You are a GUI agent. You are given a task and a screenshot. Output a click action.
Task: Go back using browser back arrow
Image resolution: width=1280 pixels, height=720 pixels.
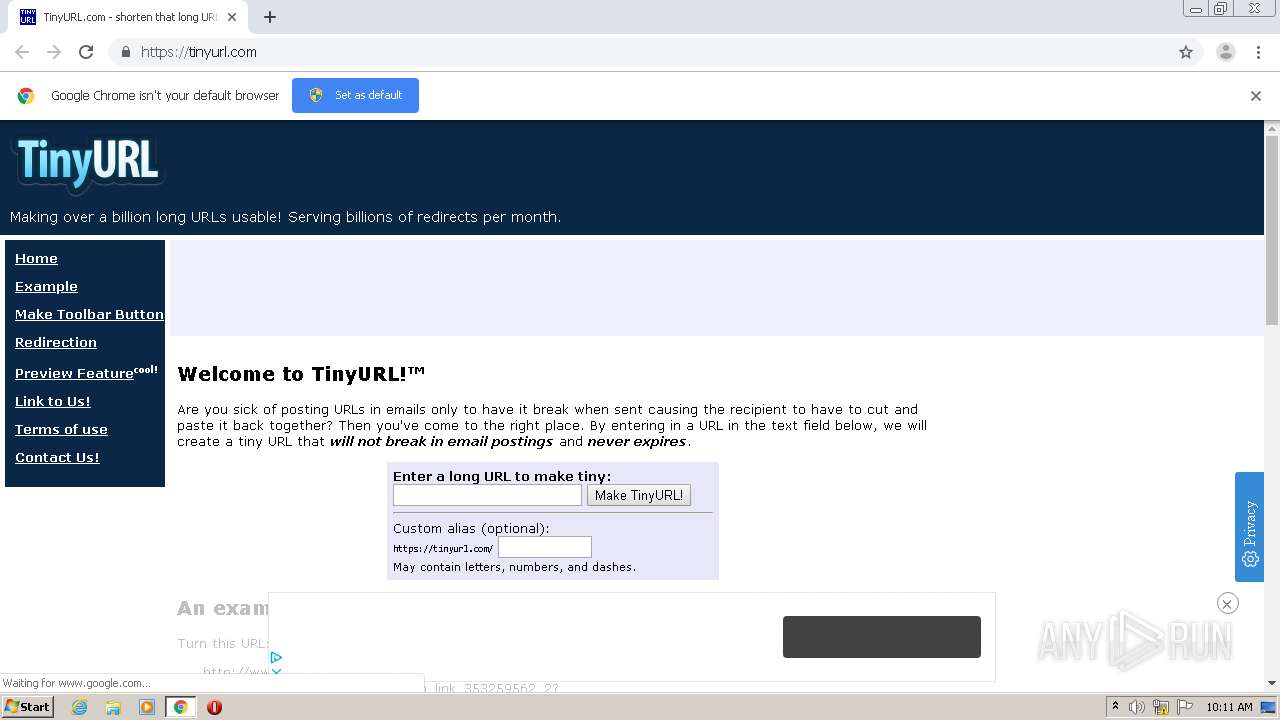pos(22,52)
